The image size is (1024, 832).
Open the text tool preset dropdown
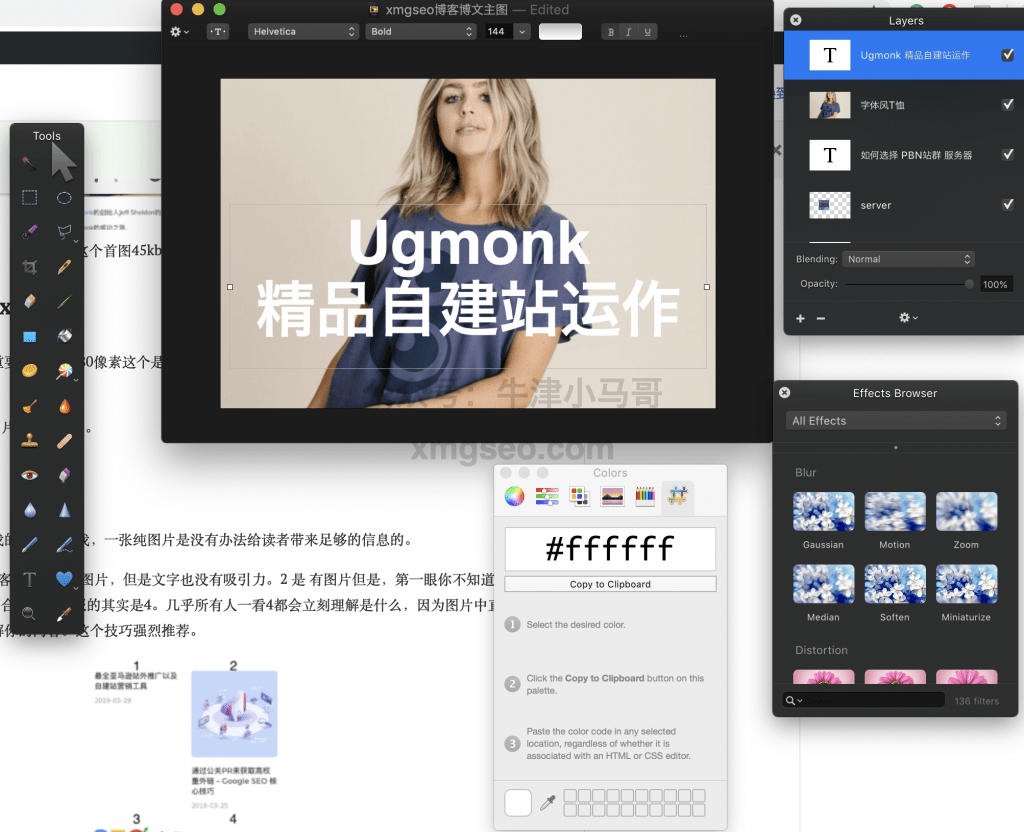[x=218, y=31]
